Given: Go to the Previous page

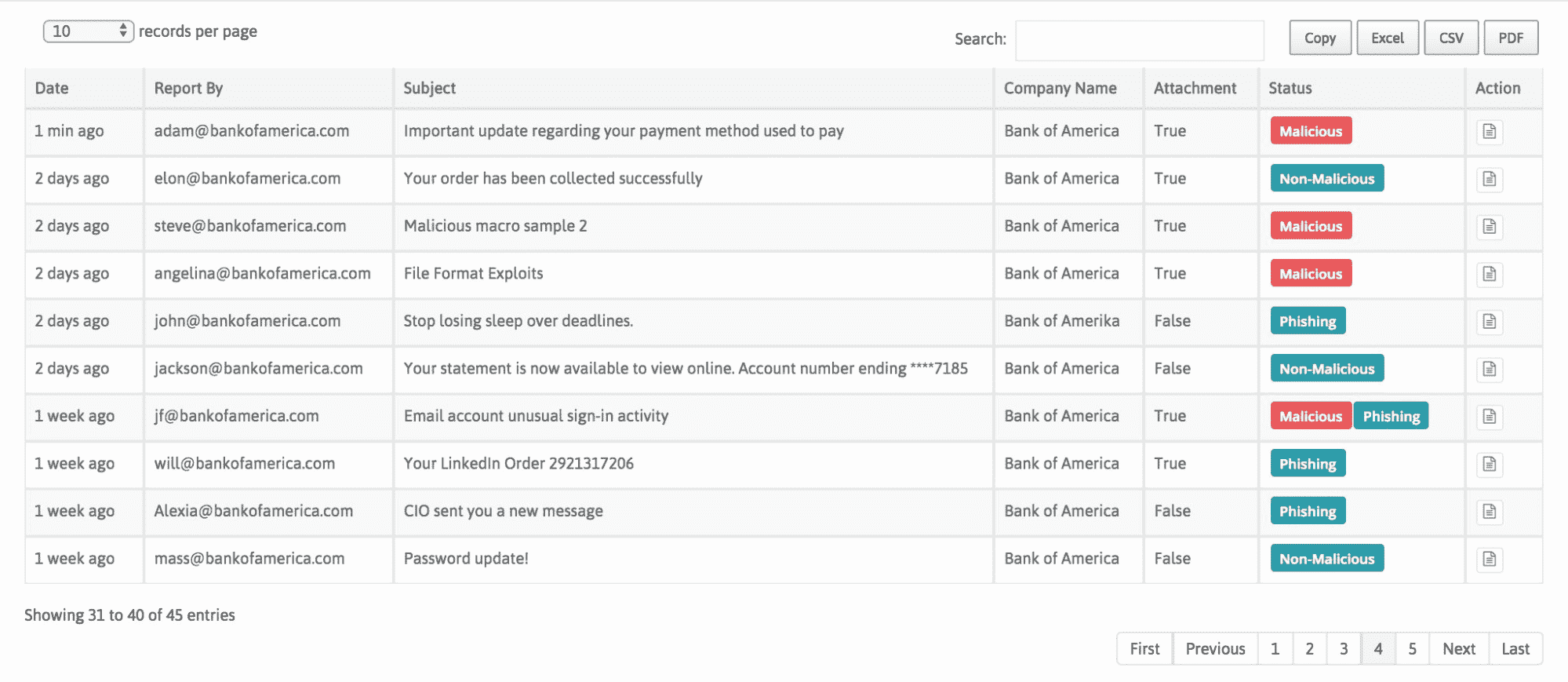Looking at the screenshot, I should tap(1215, 649).
